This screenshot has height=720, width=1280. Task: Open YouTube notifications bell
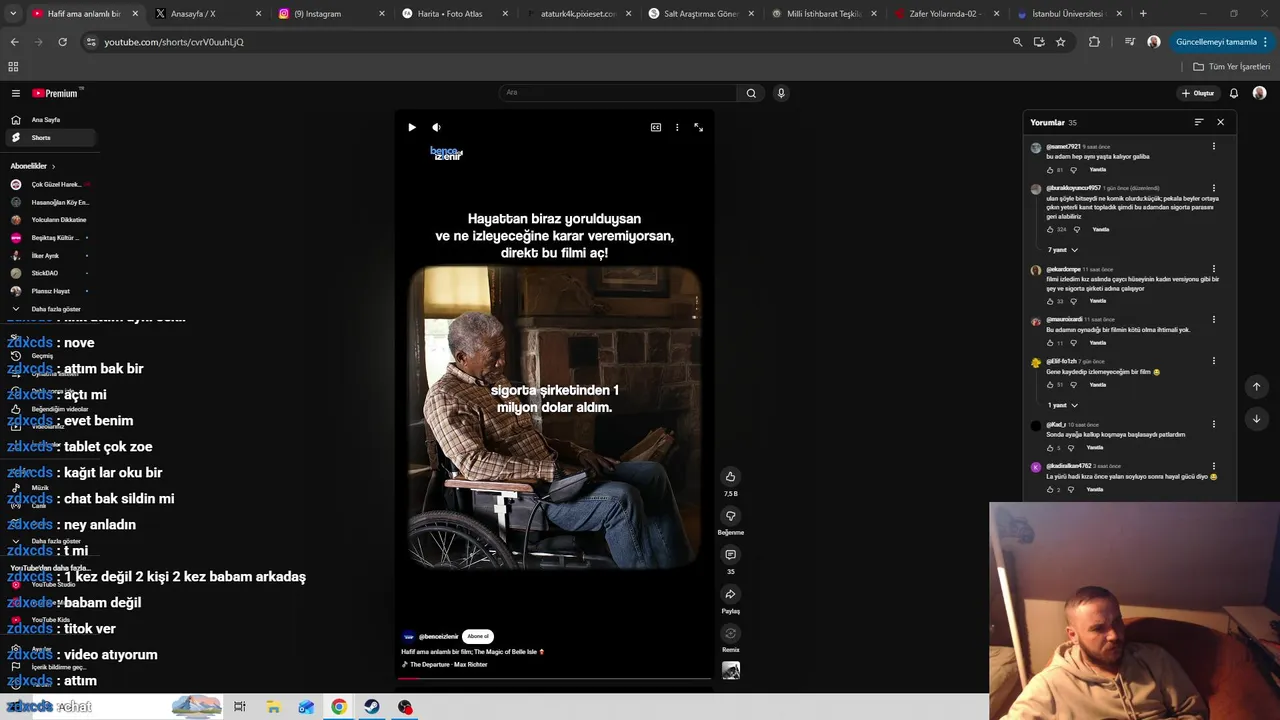(1234, 93)
